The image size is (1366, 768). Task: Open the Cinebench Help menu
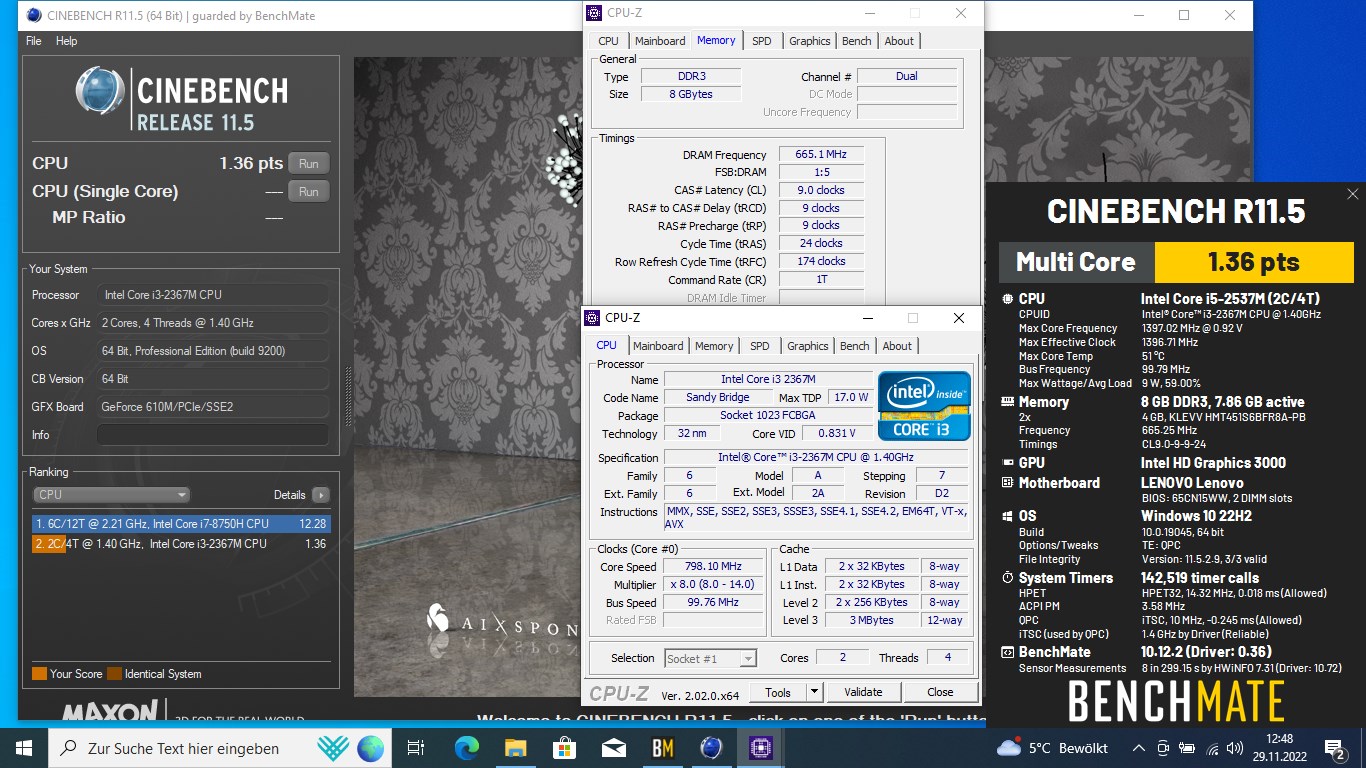(x=67, y=41)
